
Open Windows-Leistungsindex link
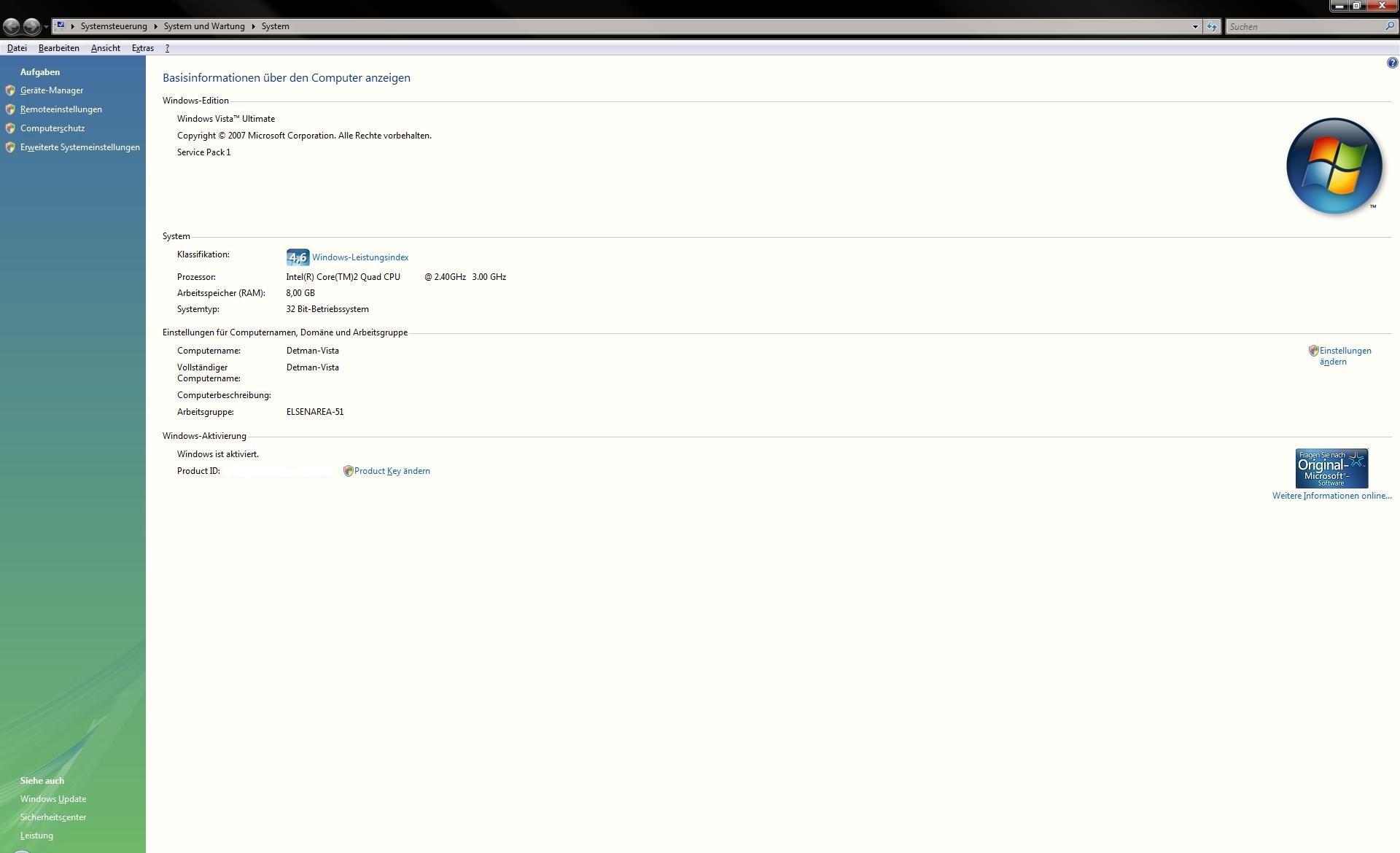click(359, 257)
